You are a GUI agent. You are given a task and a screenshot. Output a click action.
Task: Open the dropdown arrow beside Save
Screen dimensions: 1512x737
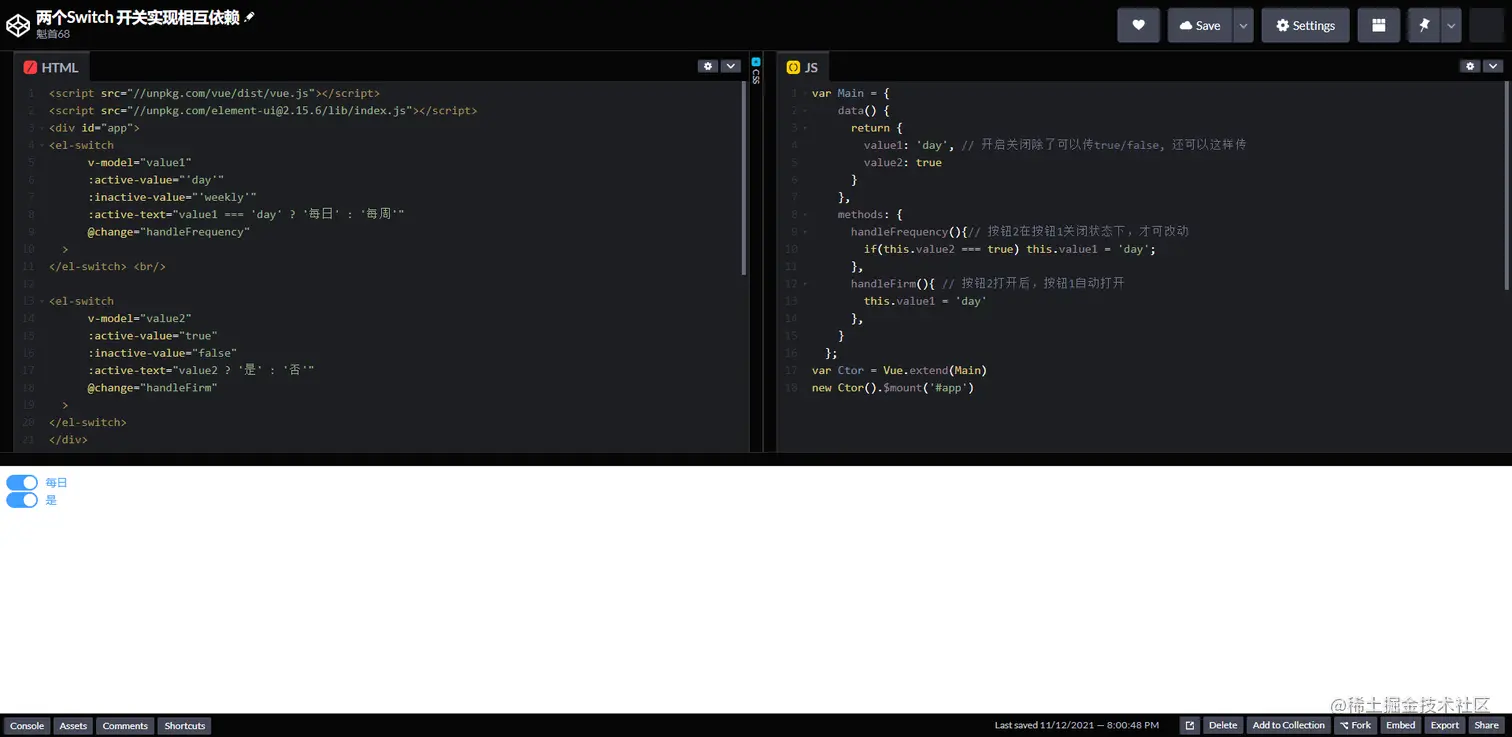[x=1243, y=26]
